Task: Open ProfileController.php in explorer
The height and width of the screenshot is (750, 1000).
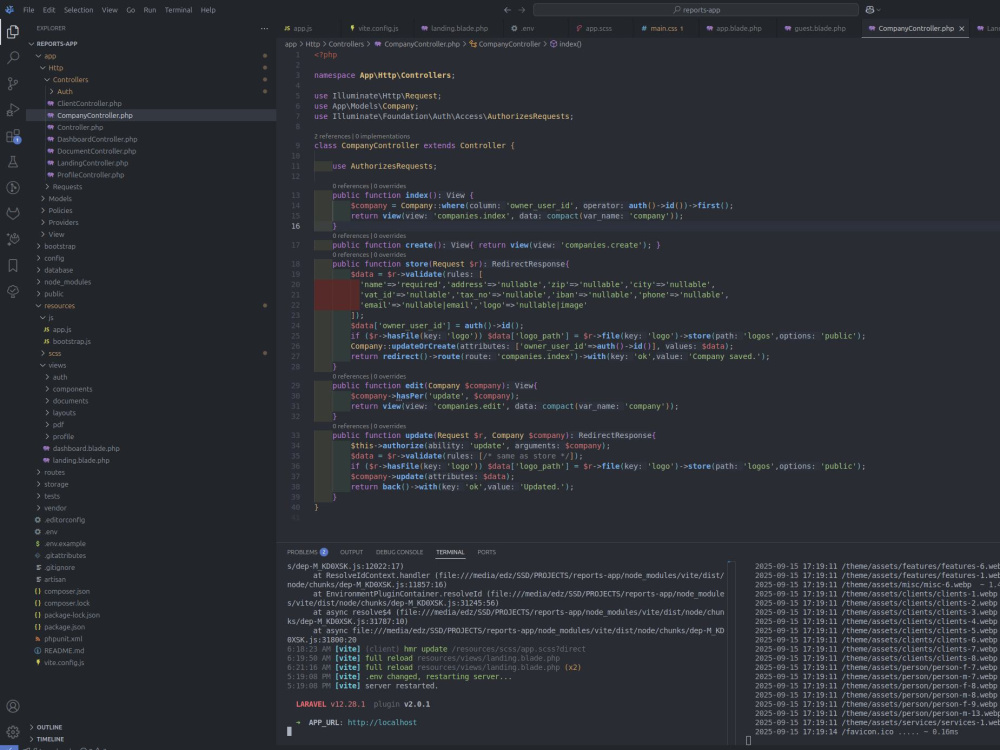Action: click(91, 175)
